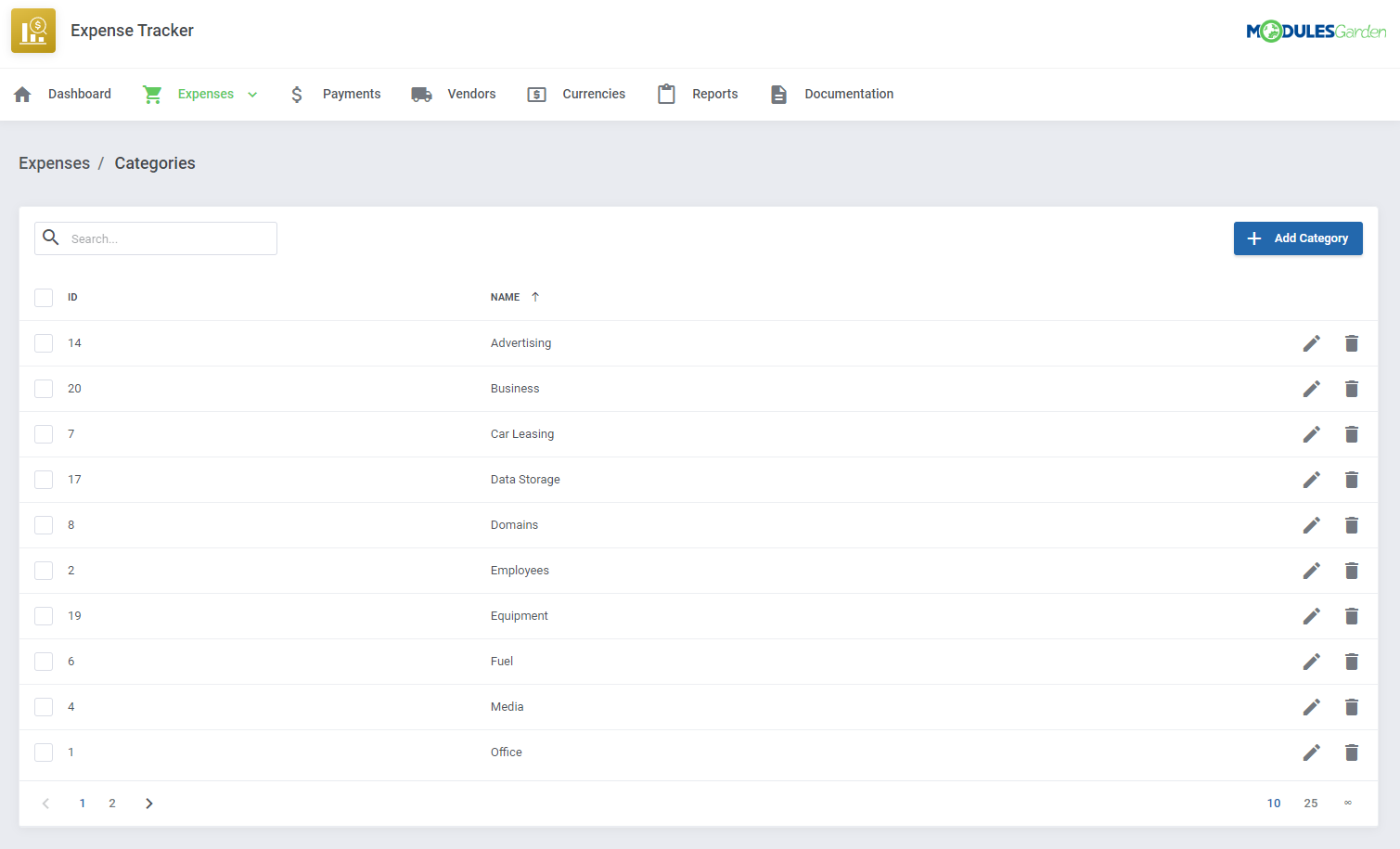Open the Currencies icon in navigation

click(536, 94)
